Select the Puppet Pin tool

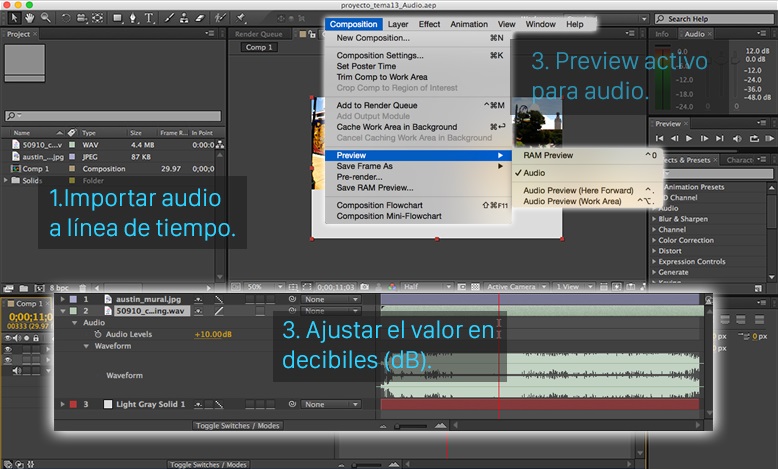[x=241, y=18]
